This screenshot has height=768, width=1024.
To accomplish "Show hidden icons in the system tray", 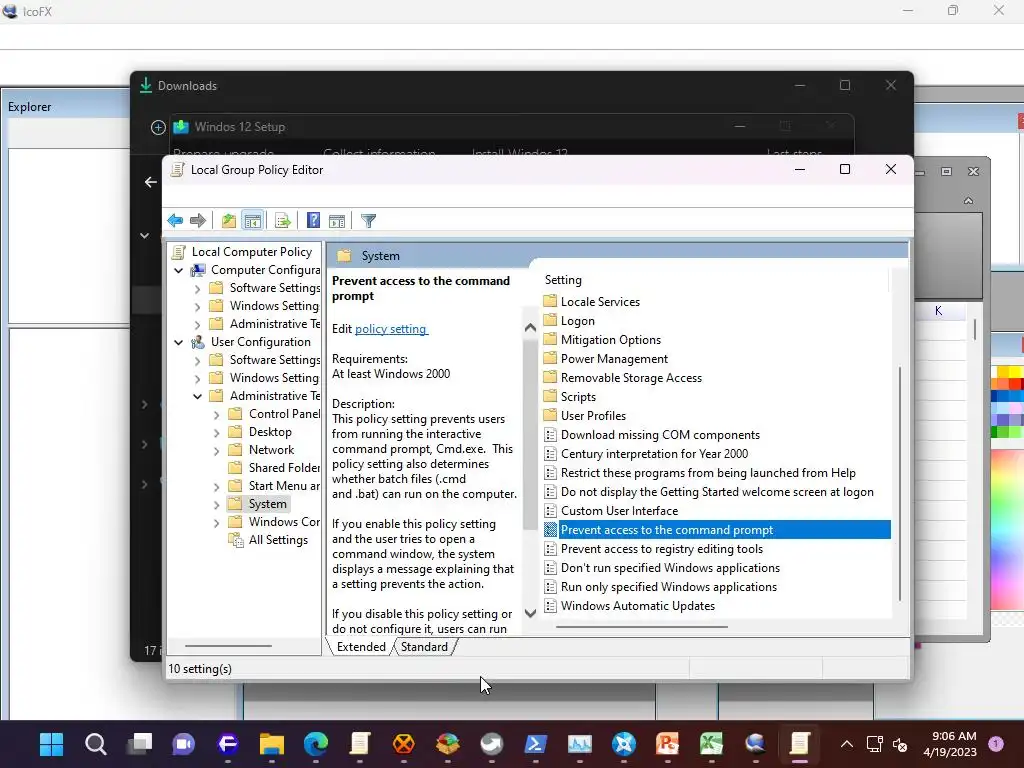I will tap(846, 744).
